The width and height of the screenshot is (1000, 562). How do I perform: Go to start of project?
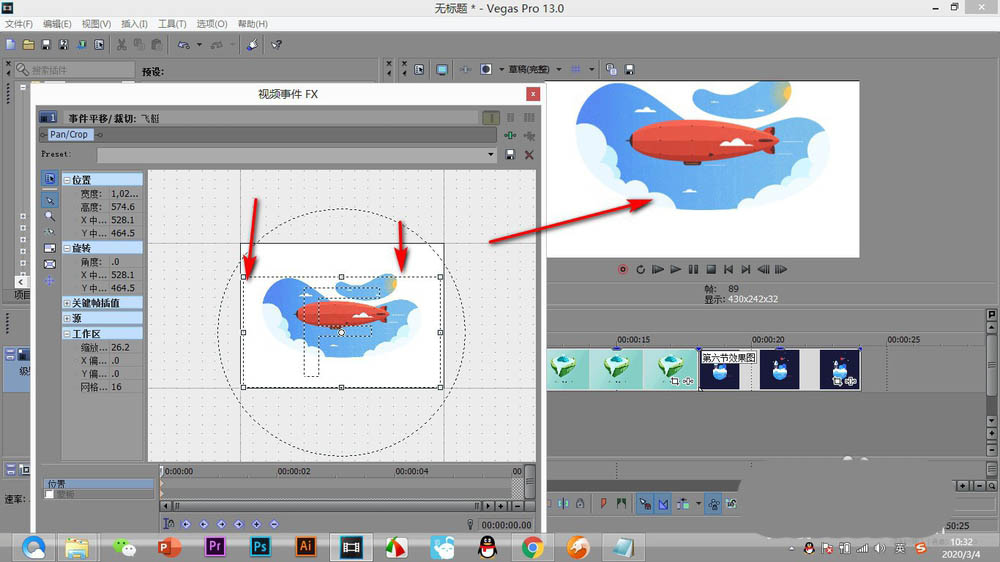(728, 269)
